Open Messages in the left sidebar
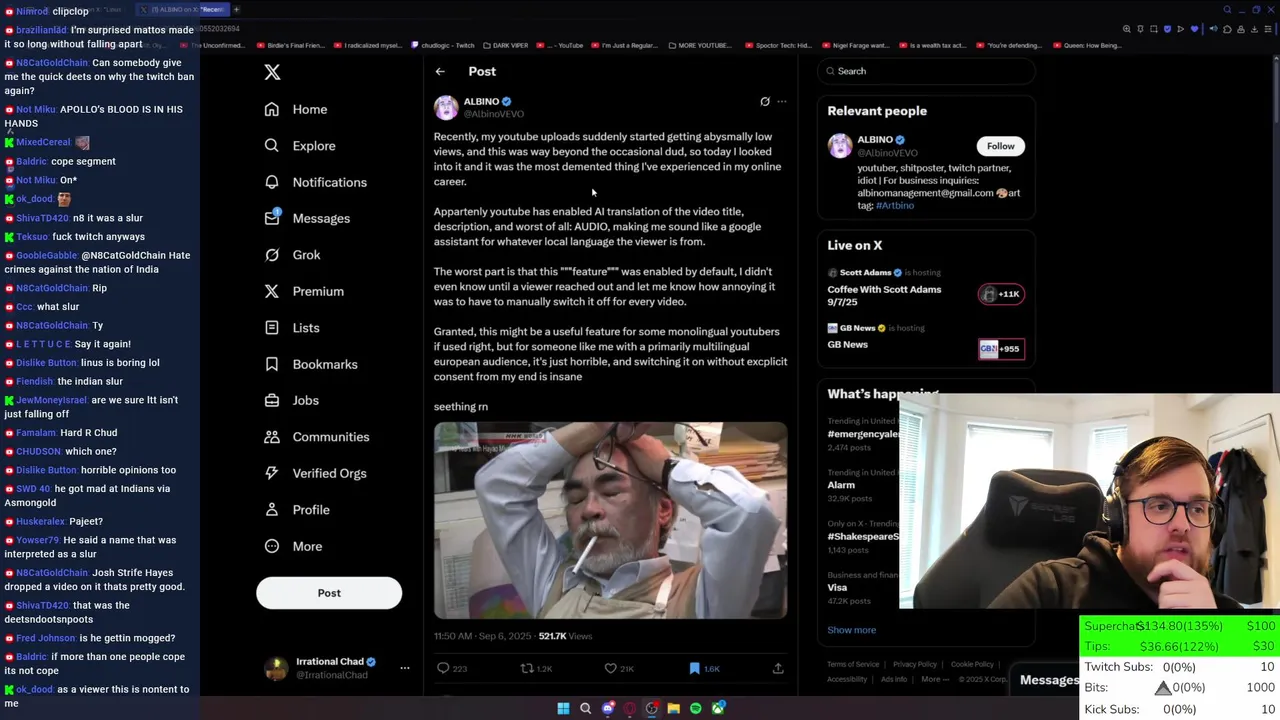Image resolution: width=1280 pixels, height=720 pixels. click(306, 218)
